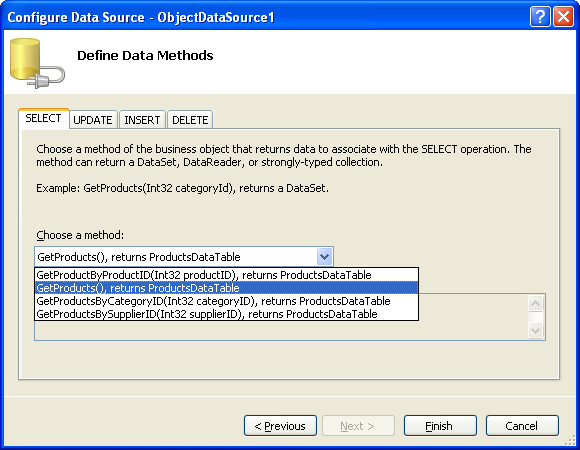Close the Configure Data Source dialog
Viewport: 580px width, 450px height.
click(x=563, y=17)
